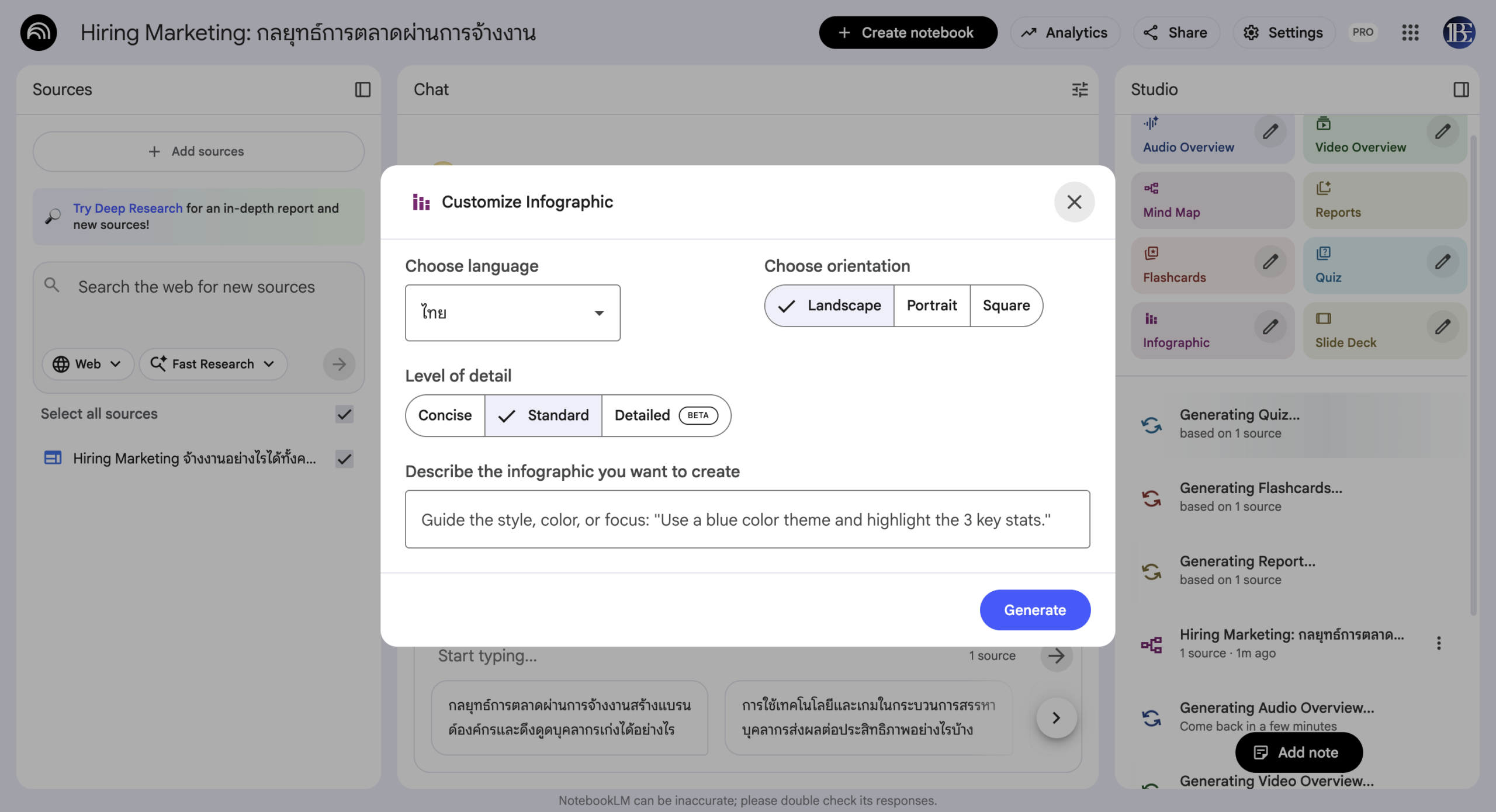Viewport: 1496px width, 812px height.
Task: Close the Customize Infographic dialog
Action: pyautogui.click(x=1074, y=202)
